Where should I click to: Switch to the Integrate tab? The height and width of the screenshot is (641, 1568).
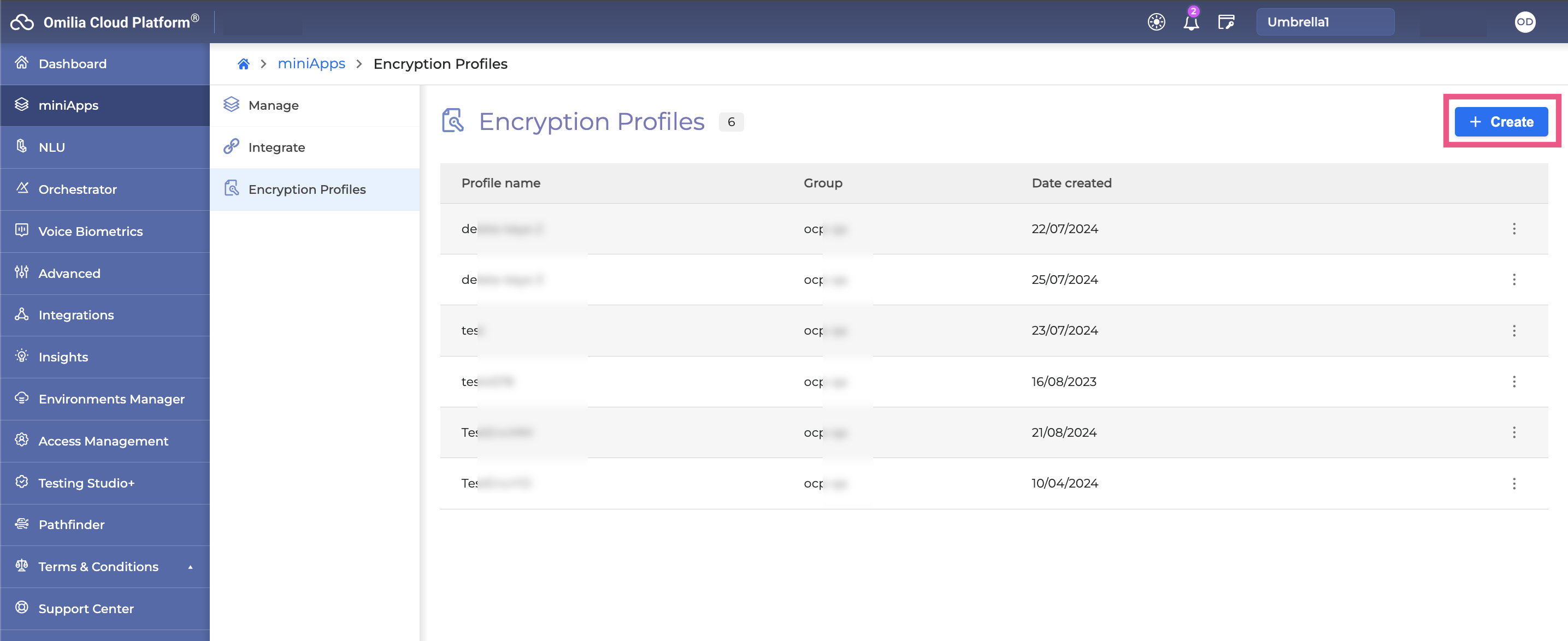[276, 146]
